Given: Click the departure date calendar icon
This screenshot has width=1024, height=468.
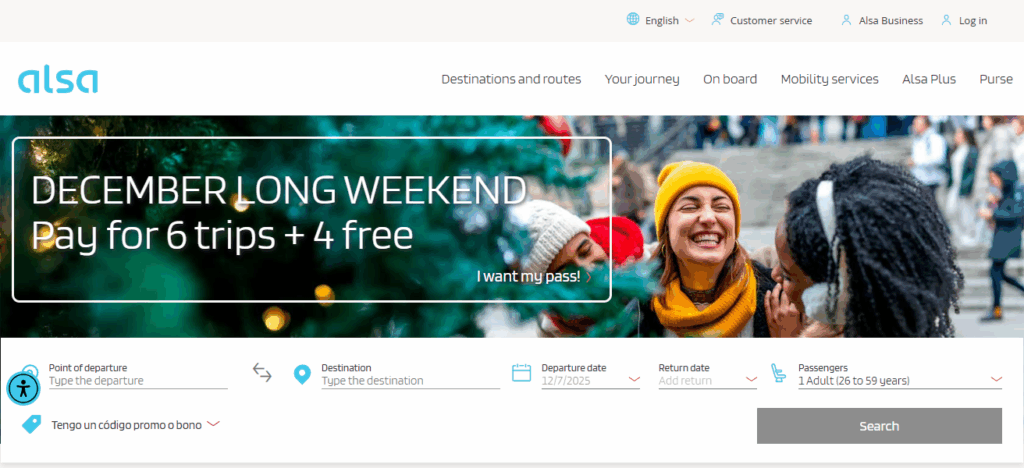Looking at the screenshot, I should click(521, 373).
